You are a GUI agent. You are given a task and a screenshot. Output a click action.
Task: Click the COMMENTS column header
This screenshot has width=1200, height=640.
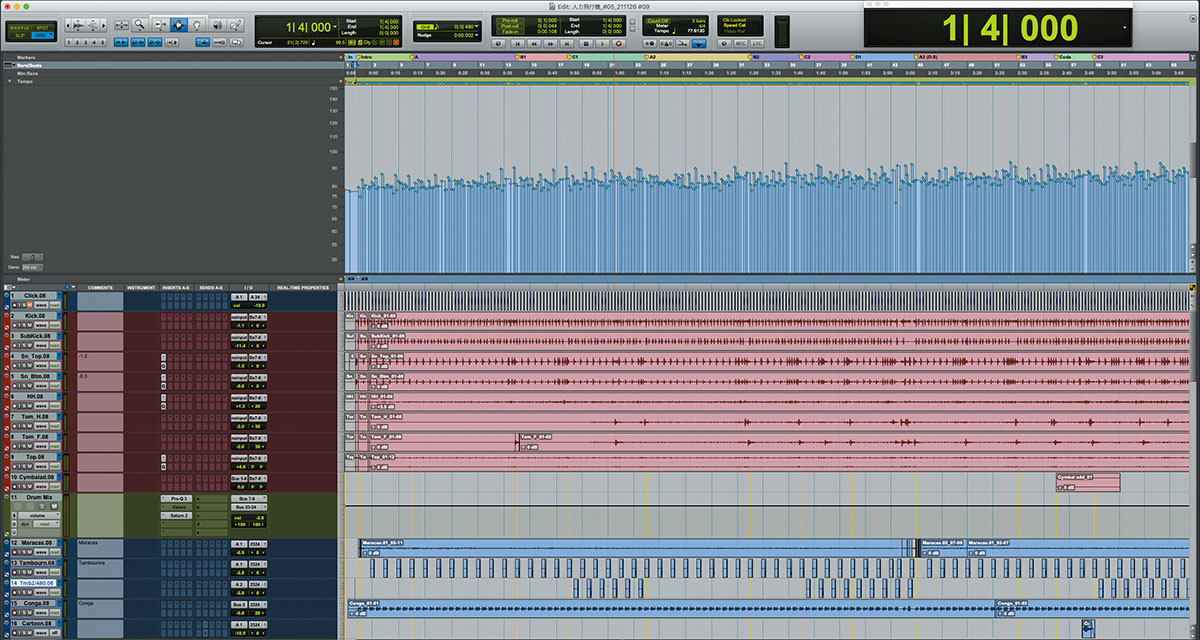pos(100,287)
